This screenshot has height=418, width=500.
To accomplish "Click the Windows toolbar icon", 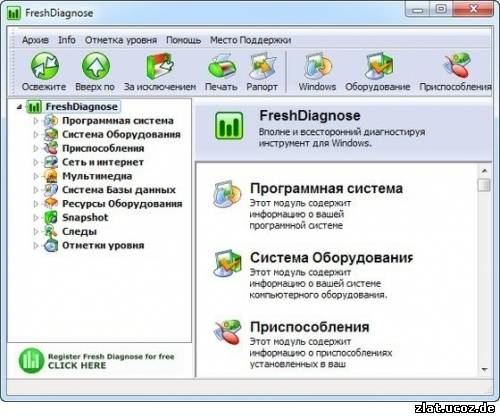I will pyautogui.click(x=318, y=66).
